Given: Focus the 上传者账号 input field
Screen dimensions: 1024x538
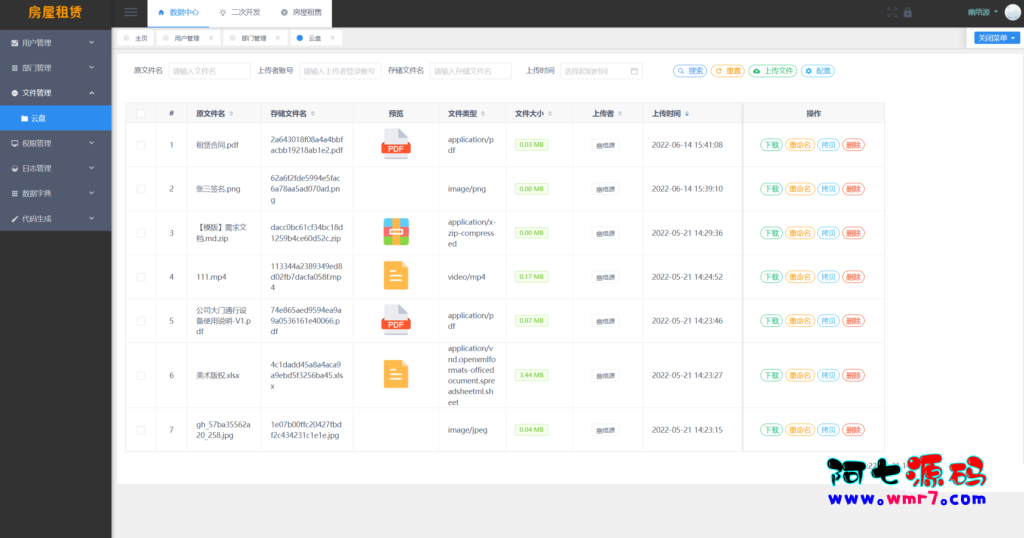Looking at the screenshot, I should click(x=340, y=71).
